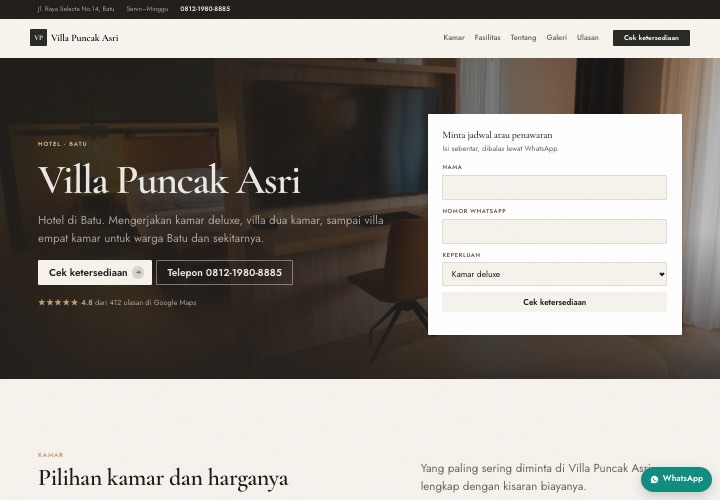Click the 4.8 dari 412 ulasan text
The height and width of the screenshot is (500, 720).
tap(139, 303)
